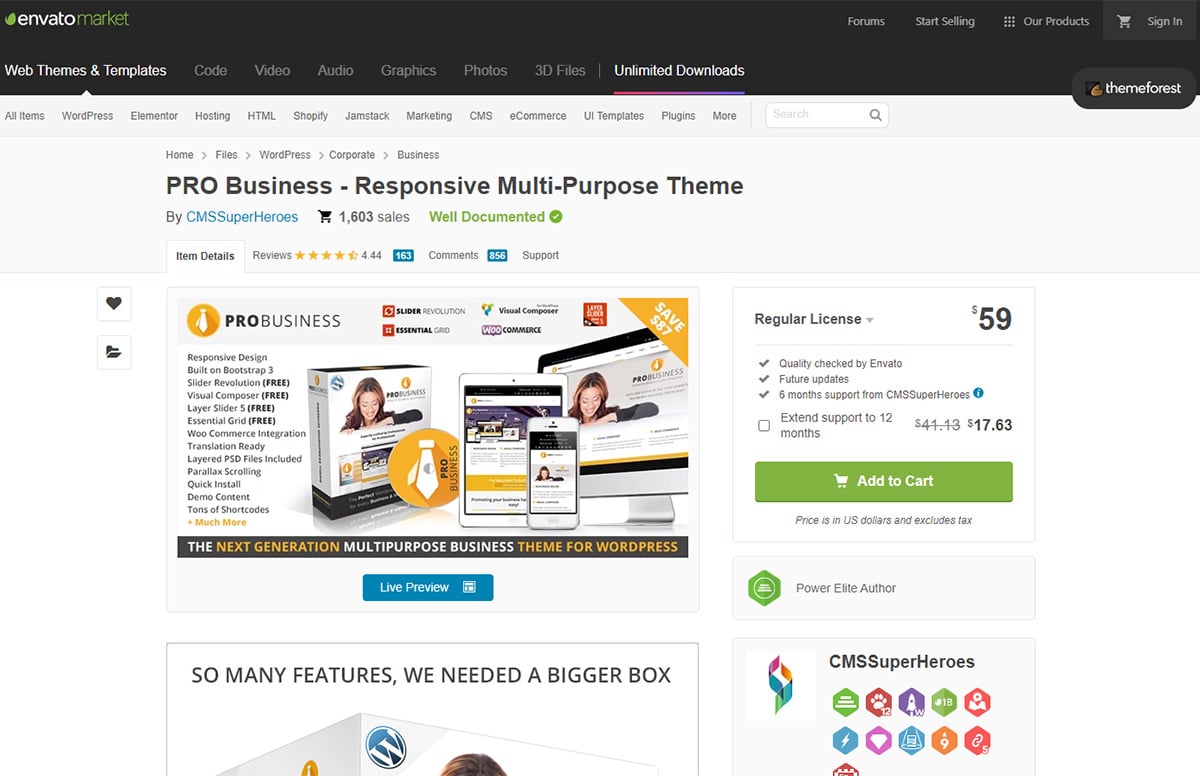1200x776 pixels.
Task: Click the support info icon beside CMSSuperHeroes
Action: tap(978, 394)
